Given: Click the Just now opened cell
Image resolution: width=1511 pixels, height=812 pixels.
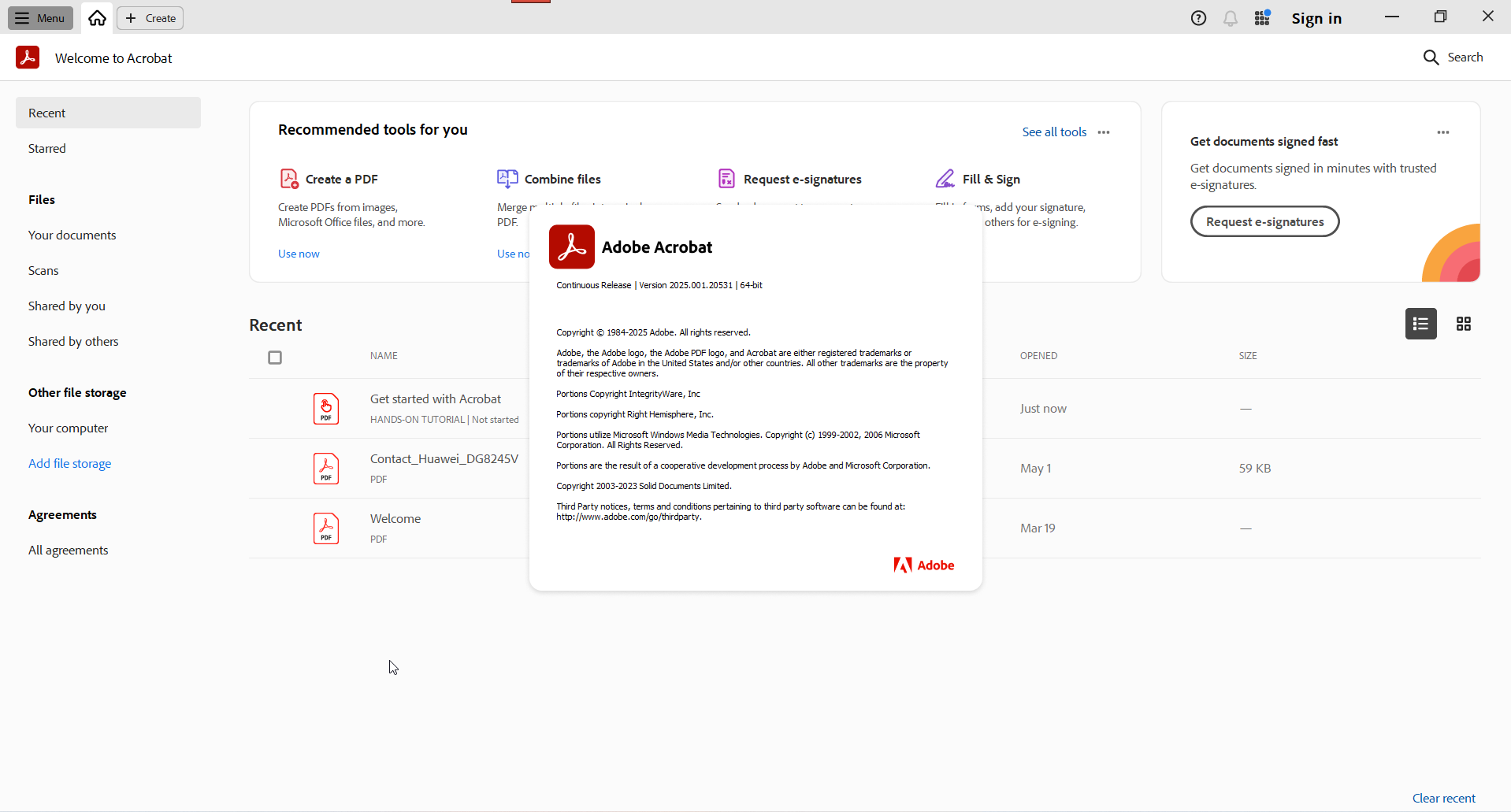Looking at the screenshot, I should coord(1043,409).
